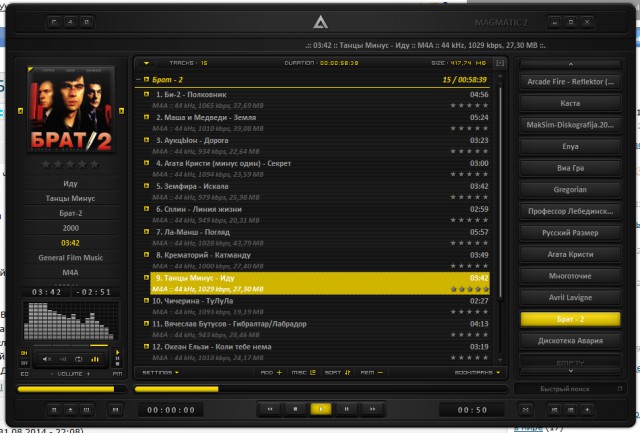Switch to the Многоточие playlist
The width and height of the screenshot is (640, 433).
(570, 276)
